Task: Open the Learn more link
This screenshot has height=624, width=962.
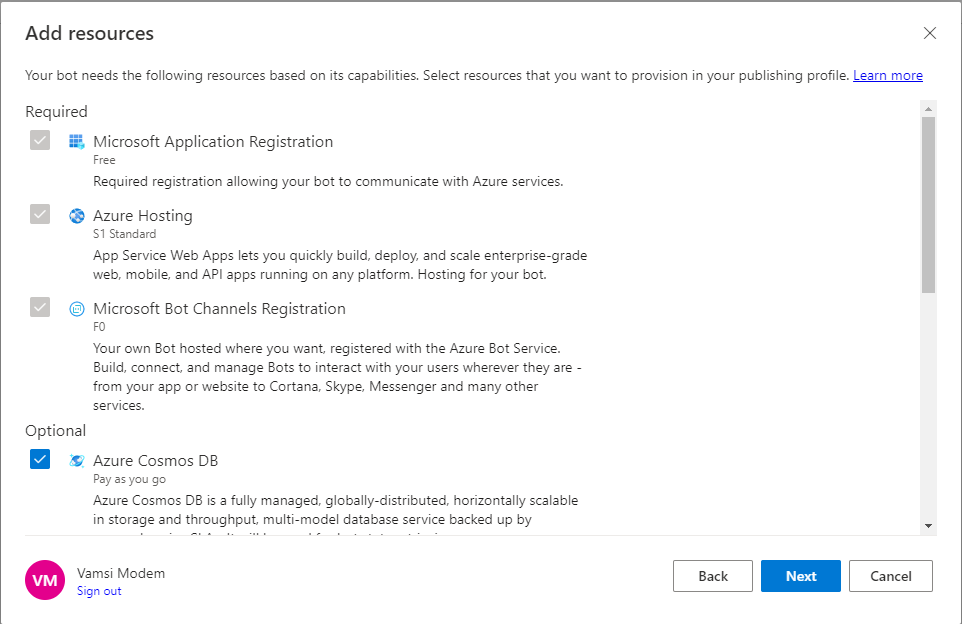Action: pyautogui.click(x=888, y=75)
